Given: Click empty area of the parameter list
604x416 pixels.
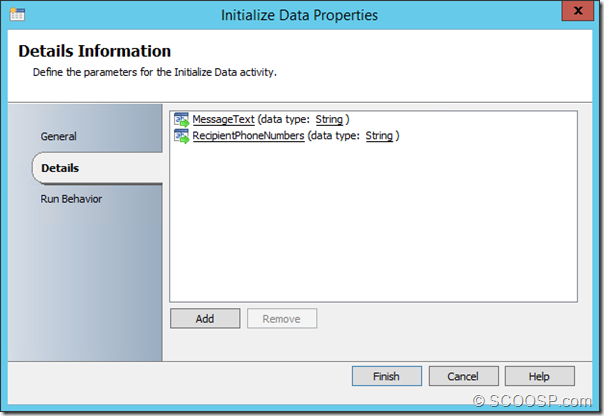Looking at the screenshot, I should point(372,230).
